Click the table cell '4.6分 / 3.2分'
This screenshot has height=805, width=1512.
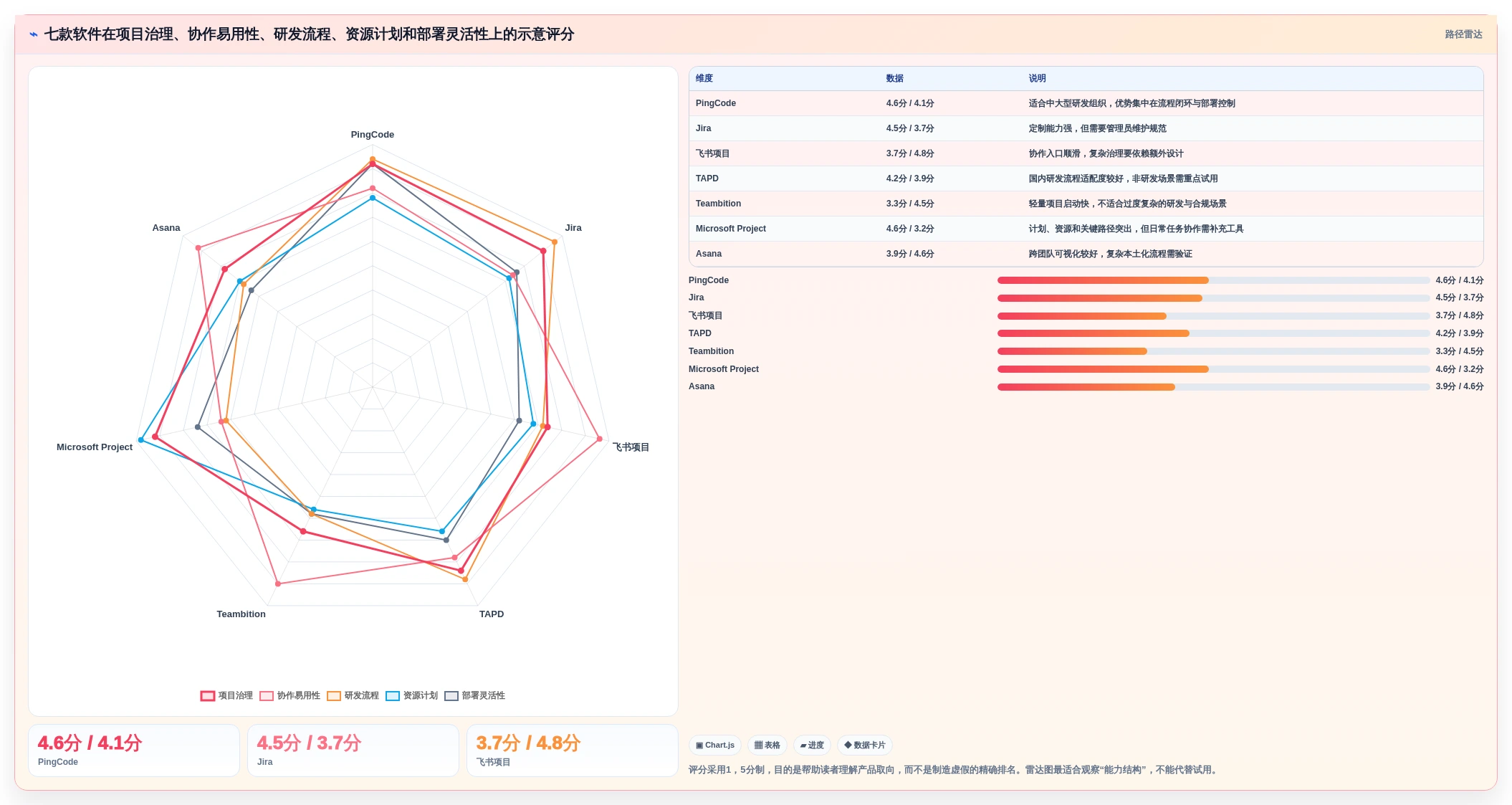[910, 229]
